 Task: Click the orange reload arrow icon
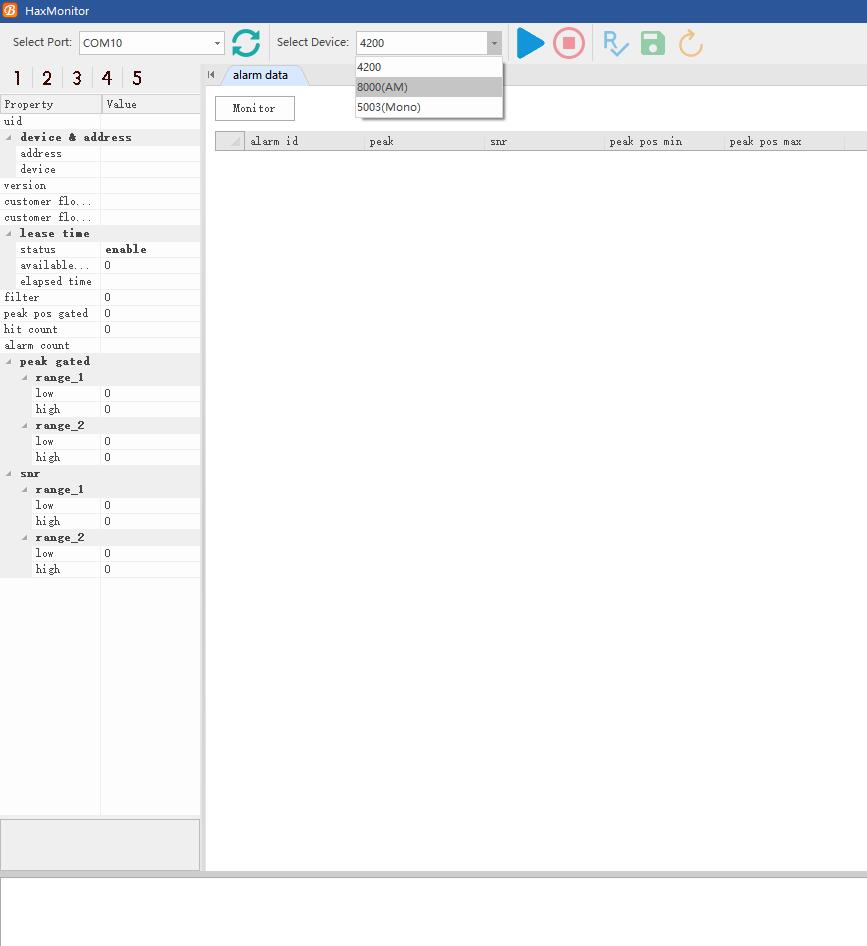[x=690, y=43]
